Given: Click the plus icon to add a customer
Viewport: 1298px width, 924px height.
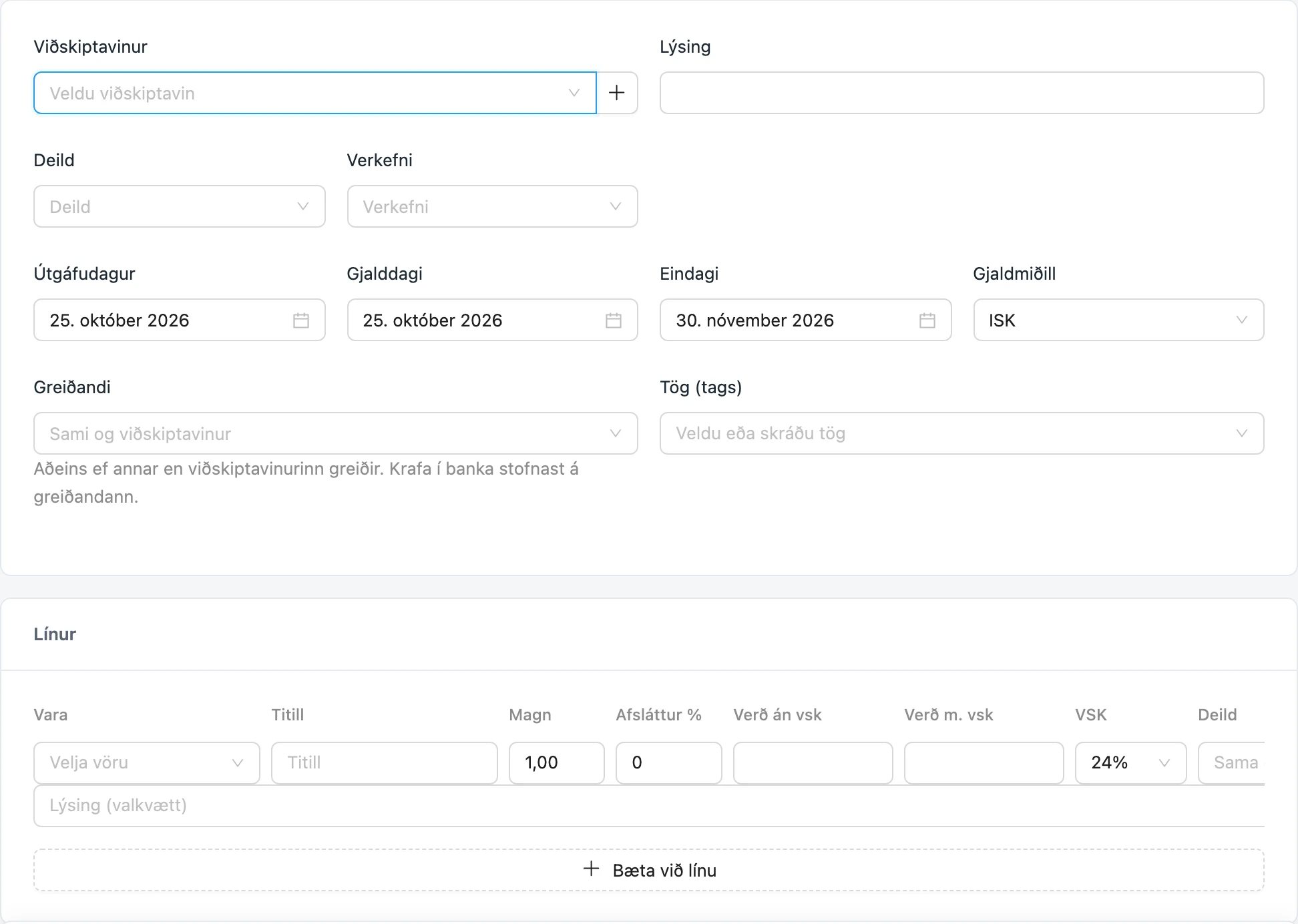Looking at the screenshot, I should (x=617, y=93).
